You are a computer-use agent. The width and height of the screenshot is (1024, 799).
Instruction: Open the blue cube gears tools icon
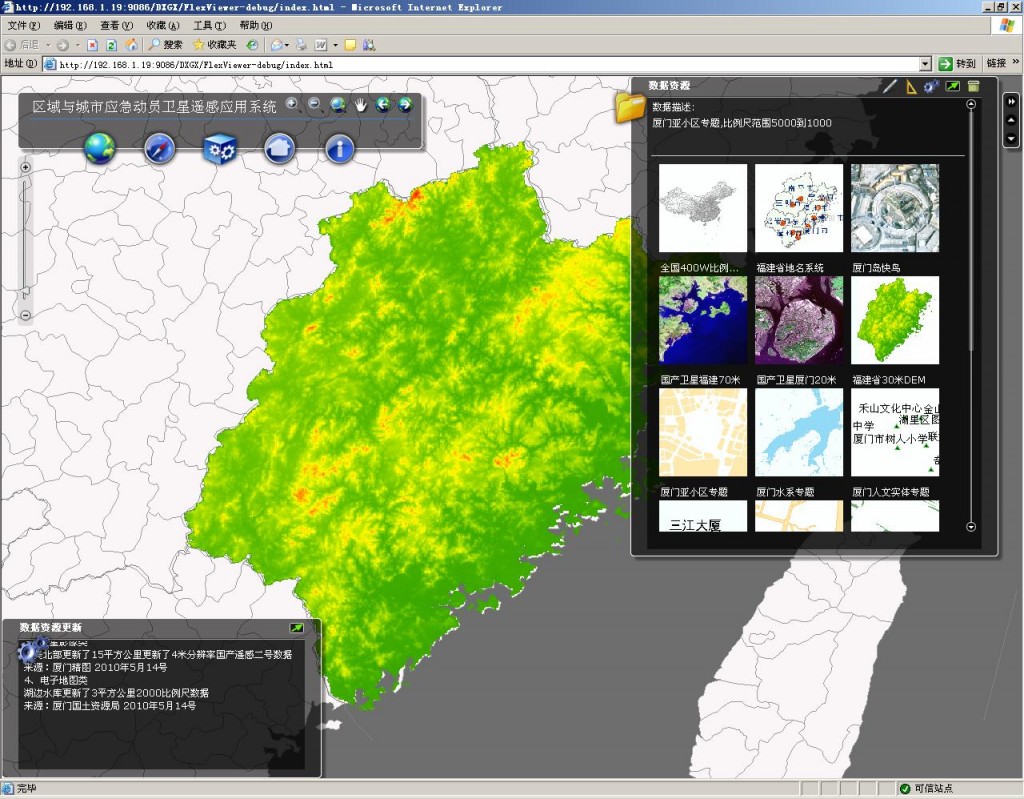point(219,149)
